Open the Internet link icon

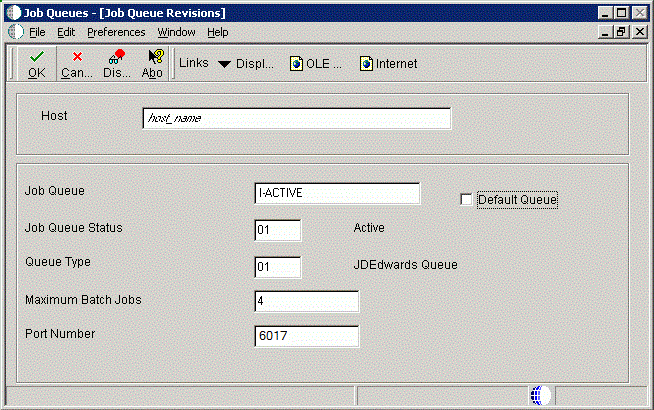click(366, 64)
